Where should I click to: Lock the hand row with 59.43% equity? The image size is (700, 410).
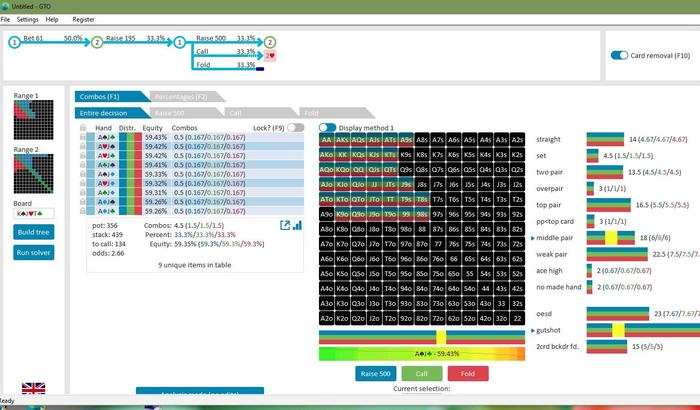pyautogui.click(x=83, y=137)
